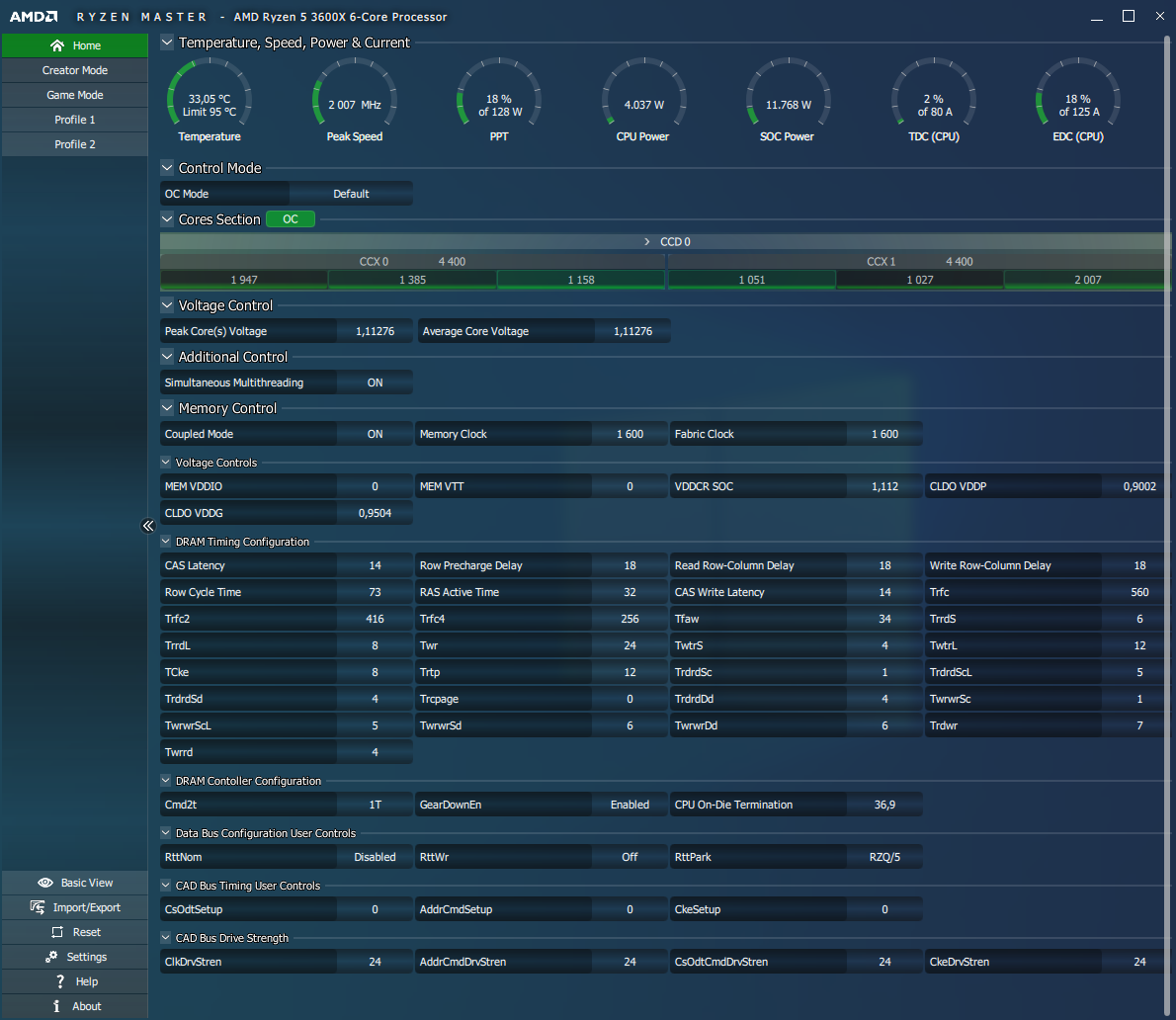Collapse the Voltage Control section

click(x=167, y=305)
